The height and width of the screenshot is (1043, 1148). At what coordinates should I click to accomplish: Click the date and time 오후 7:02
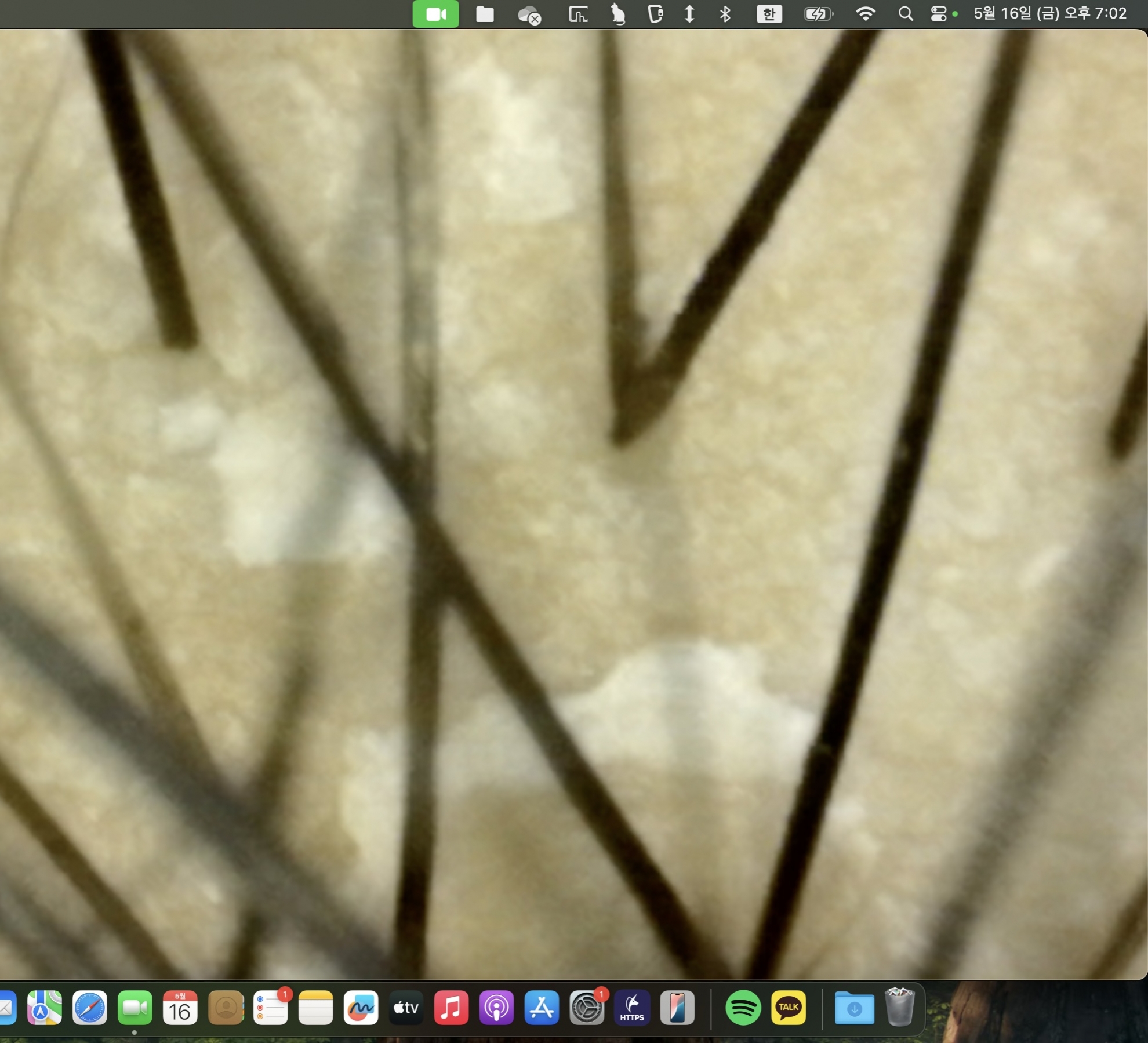1050,13
